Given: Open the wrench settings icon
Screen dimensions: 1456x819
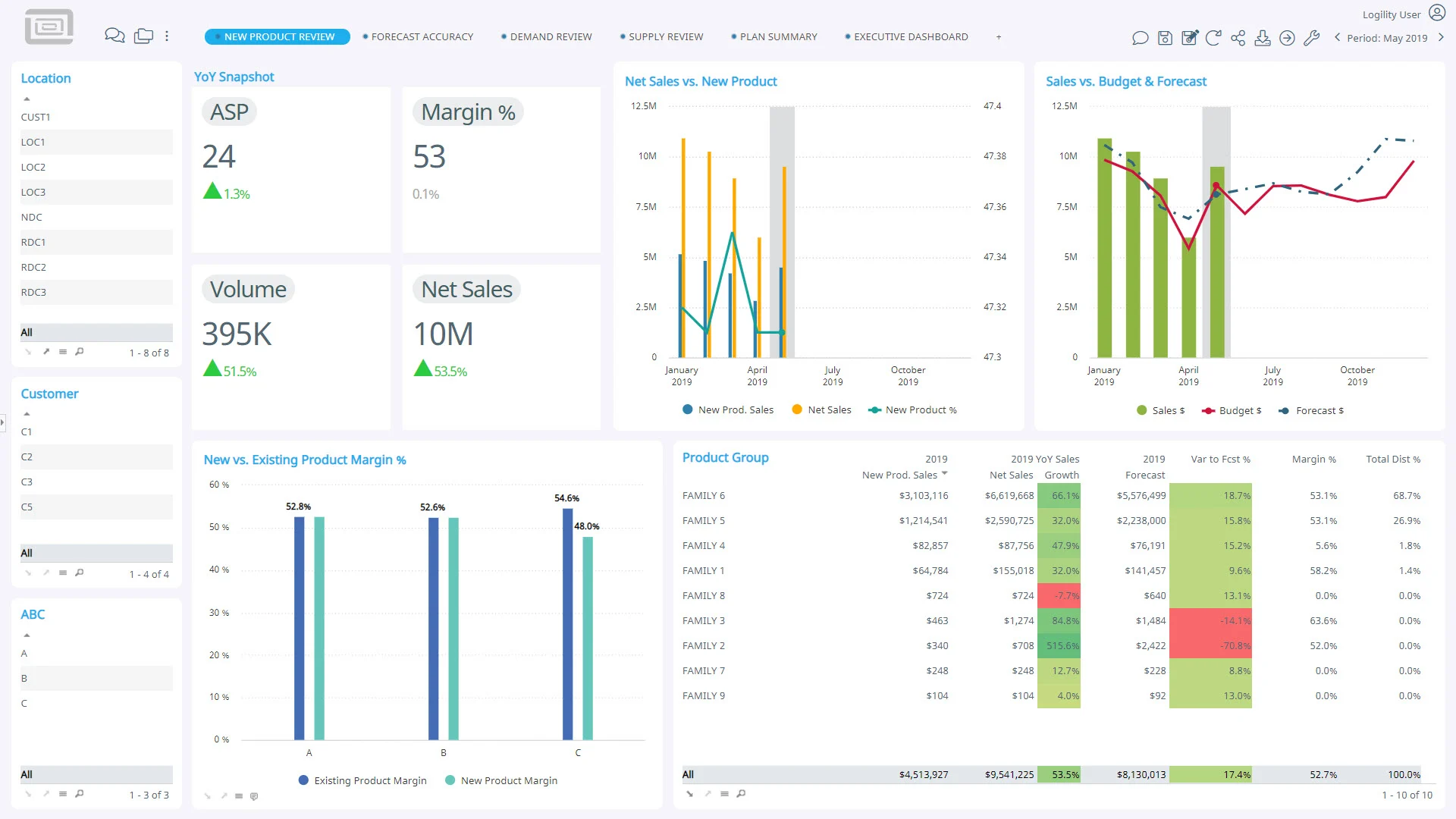Looking at the screenshot, I should (1311, 38).
